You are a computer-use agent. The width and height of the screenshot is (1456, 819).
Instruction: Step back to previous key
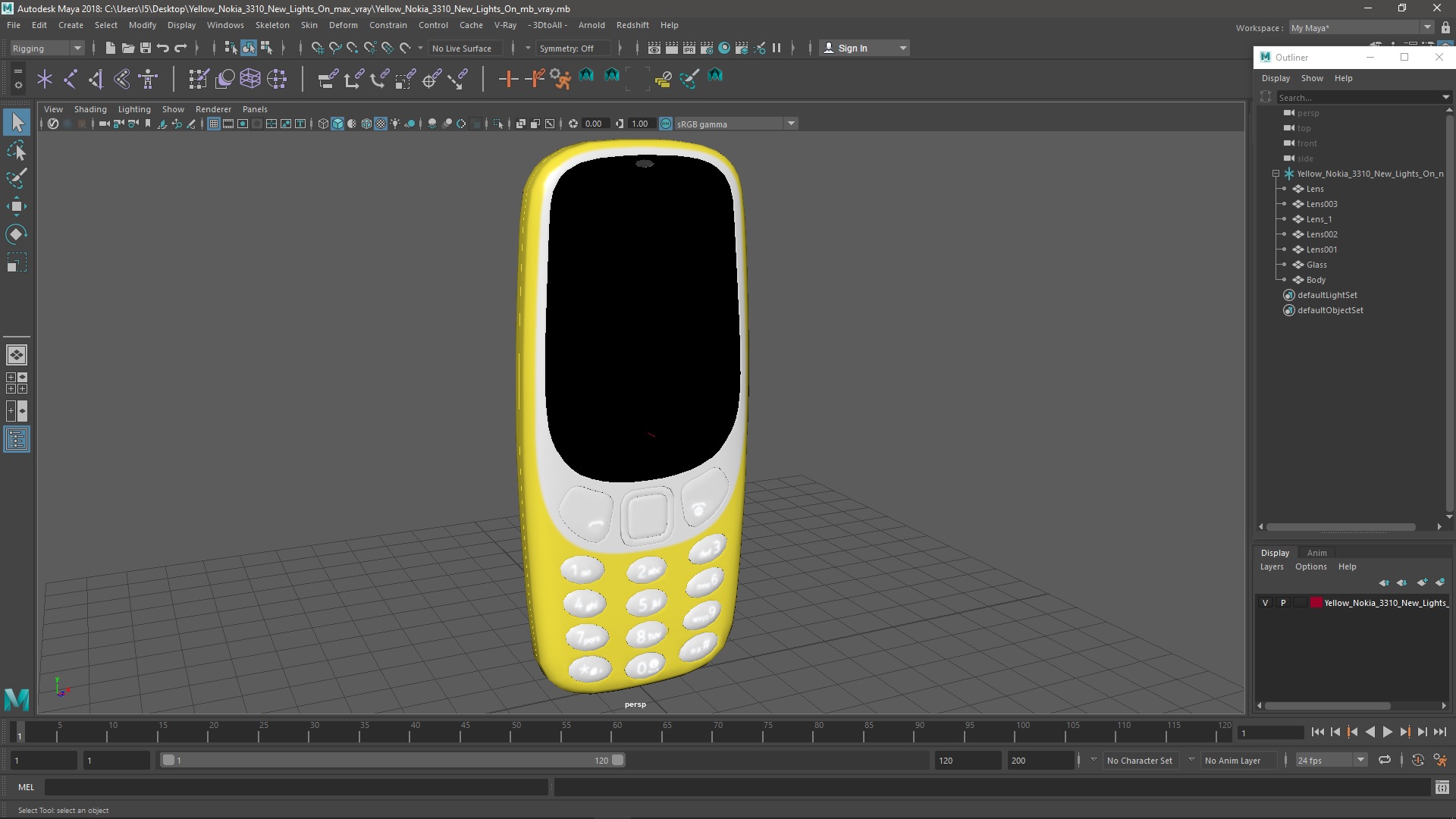[1352, 732]
